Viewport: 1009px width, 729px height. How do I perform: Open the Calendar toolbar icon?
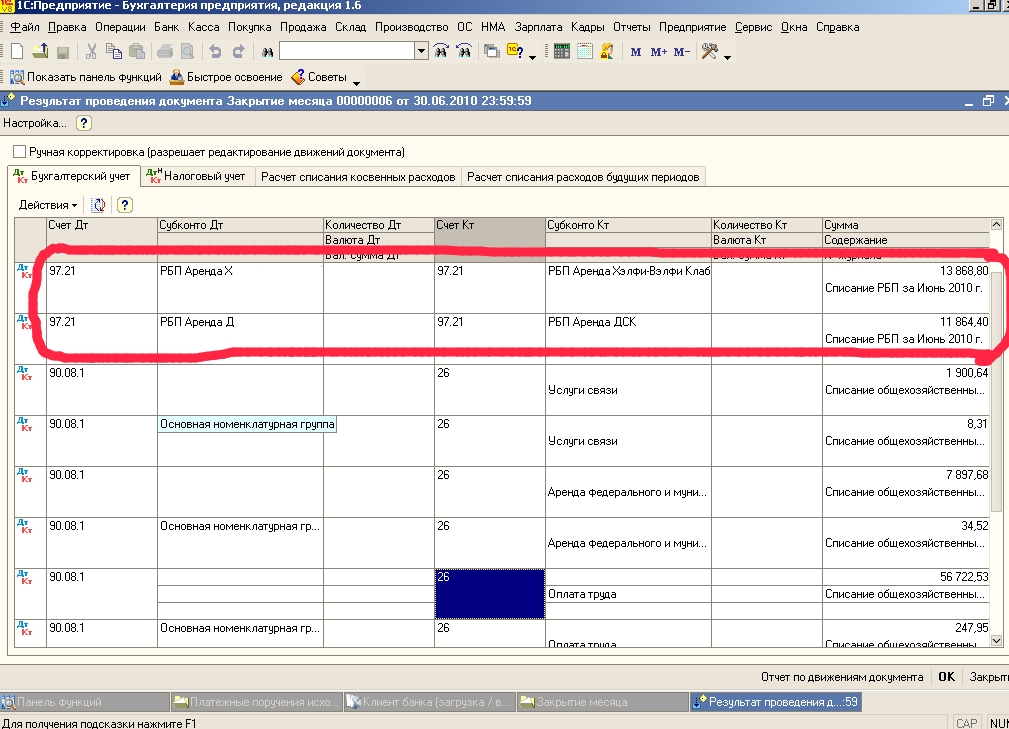point(585,51)
